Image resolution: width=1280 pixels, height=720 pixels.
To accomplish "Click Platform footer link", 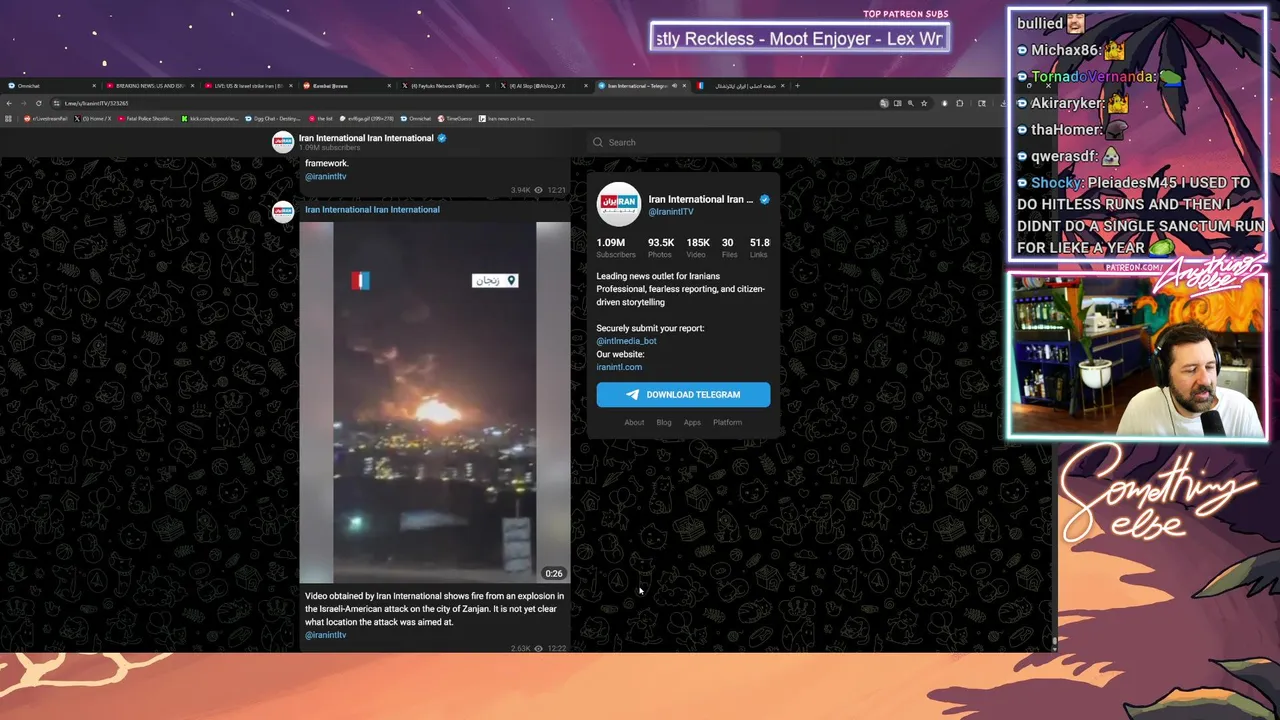I will [x=727, y=422].
